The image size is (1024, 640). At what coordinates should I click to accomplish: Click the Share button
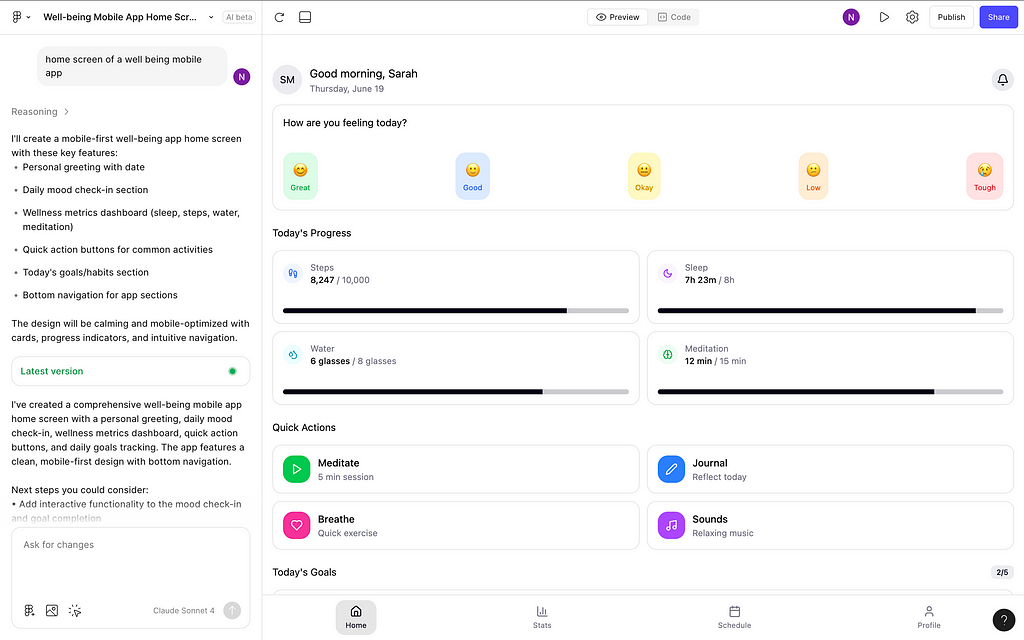click(999, 18)
